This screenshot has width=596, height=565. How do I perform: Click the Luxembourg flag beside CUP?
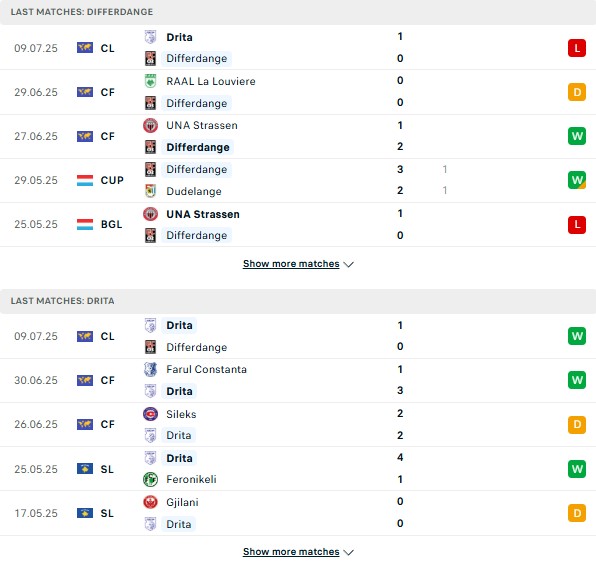(85, 180)
